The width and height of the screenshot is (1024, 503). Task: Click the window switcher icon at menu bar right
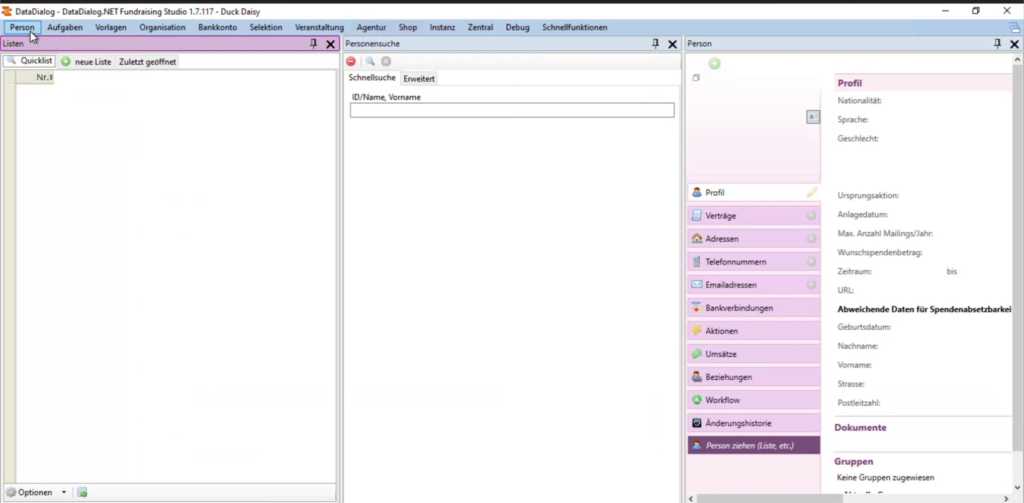(x=1014, y=27)
